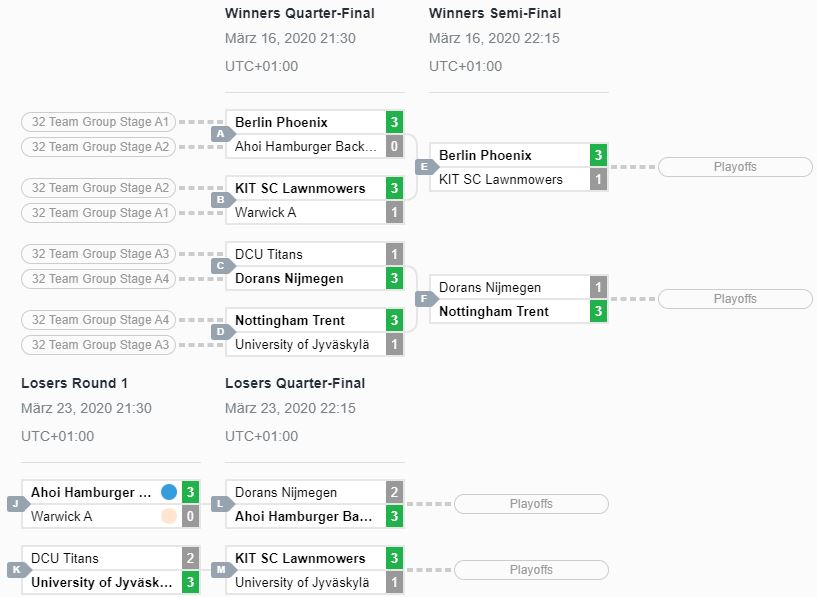Click match B label badge
817x597 pixels.
point(222,200)
